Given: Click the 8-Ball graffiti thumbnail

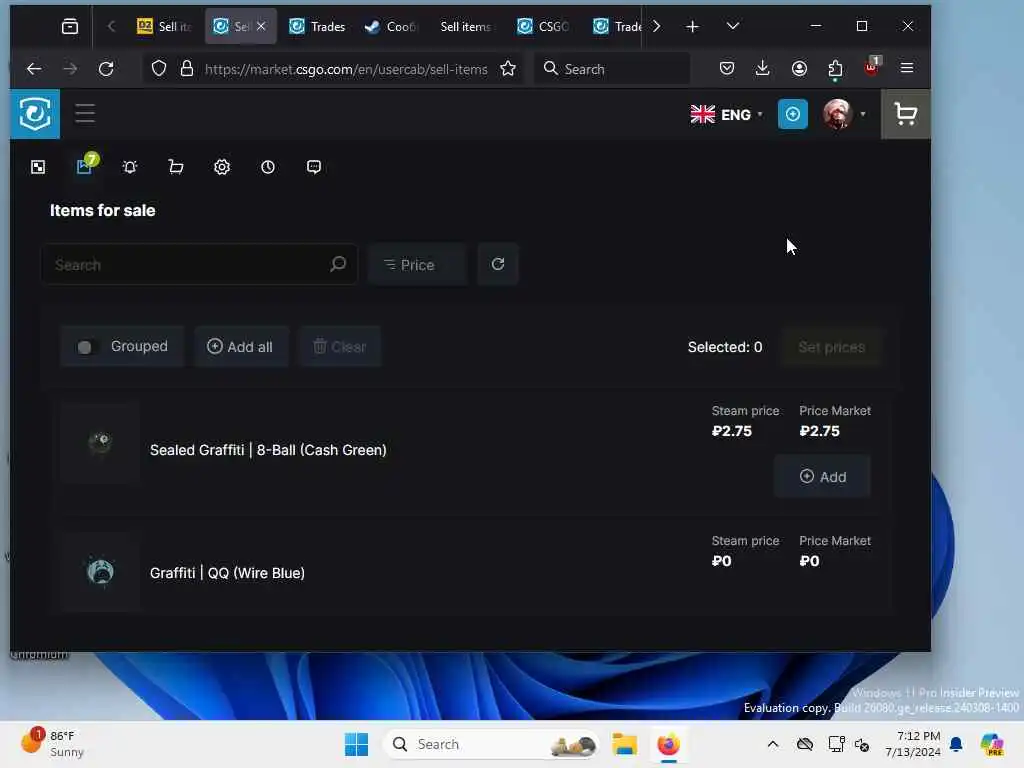Looking at the screenshot, I should (100, 443).
